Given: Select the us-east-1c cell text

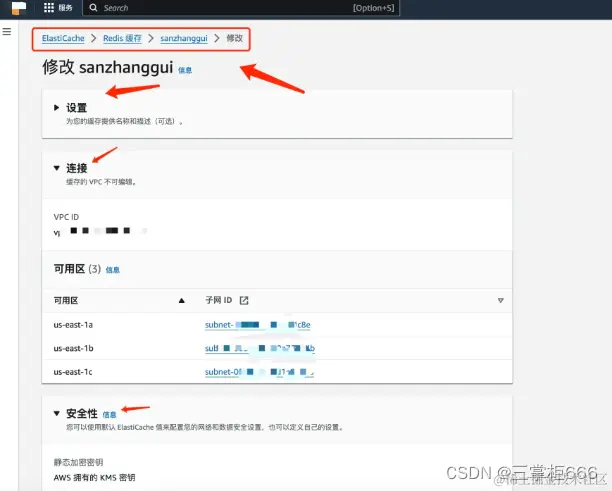Looking at the screenshot, I should (73, 372).
